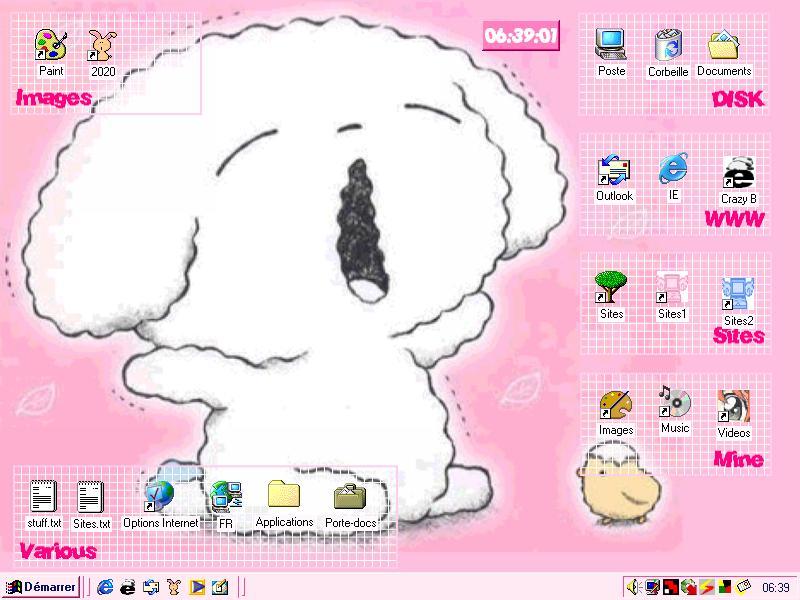Open the Porte-docs briefcase icon
The width and height of the screenshot is (800, 600).
[x=350, y=496]
